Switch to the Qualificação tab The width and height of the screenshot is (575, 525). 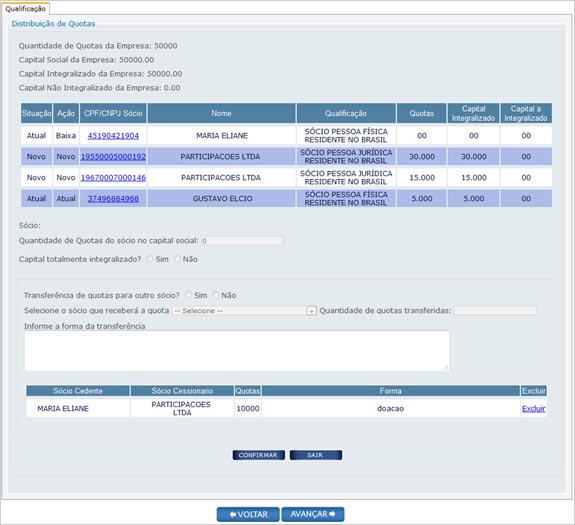click(25, 8)
